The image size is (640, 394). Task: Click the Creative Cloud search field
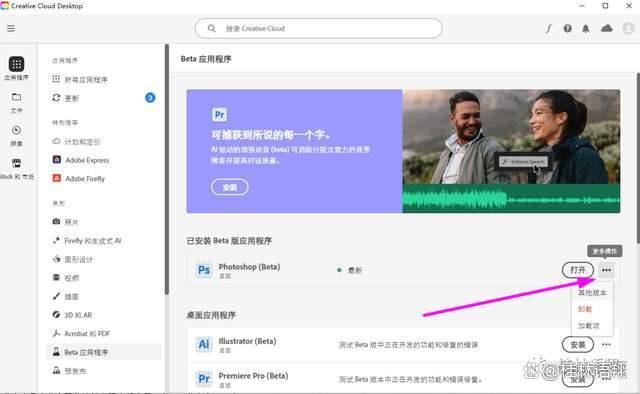[x=318, y=29]
